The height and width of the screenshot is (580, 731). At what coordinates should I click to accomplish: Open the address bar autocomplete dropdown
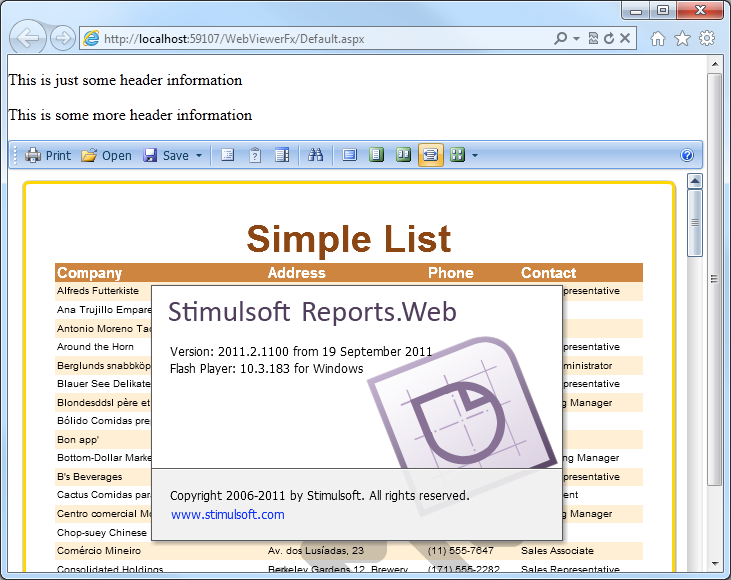577,39
